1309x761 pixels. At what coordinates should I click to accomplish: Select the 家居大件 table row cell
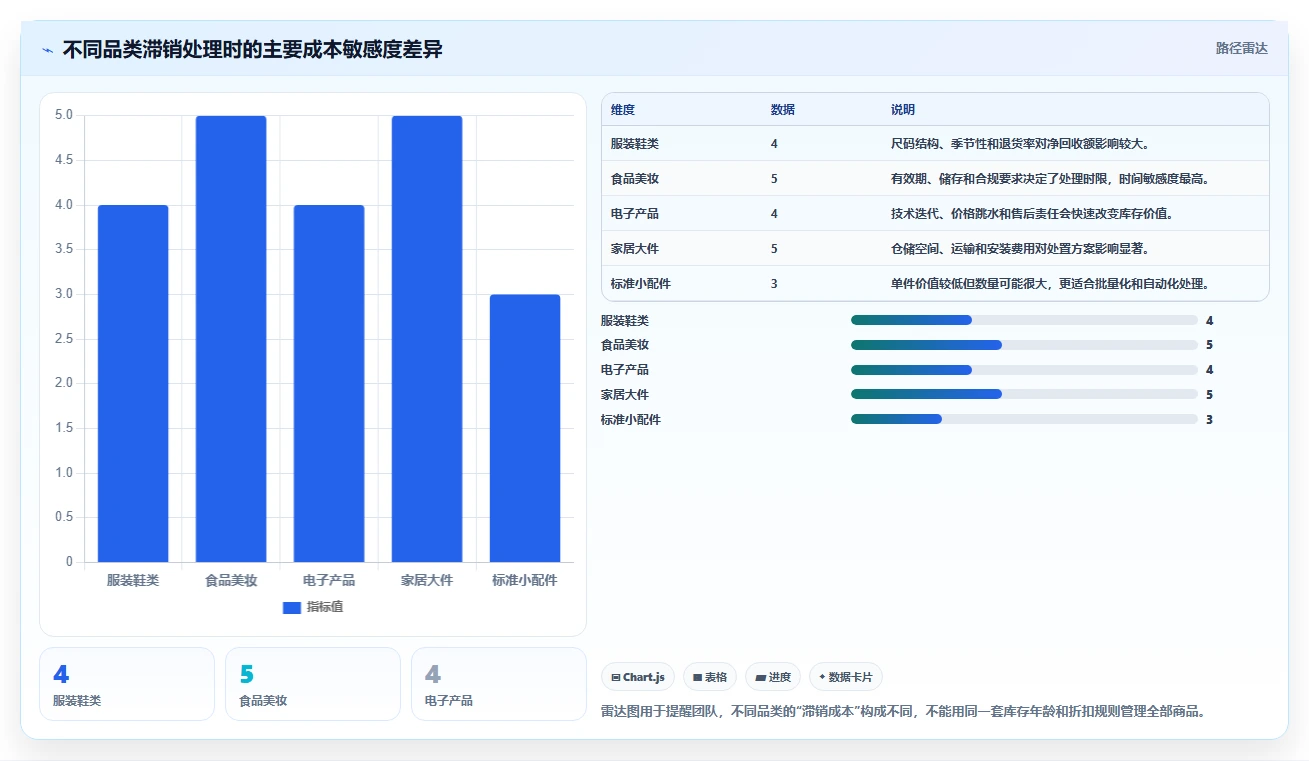pos(635,249)
